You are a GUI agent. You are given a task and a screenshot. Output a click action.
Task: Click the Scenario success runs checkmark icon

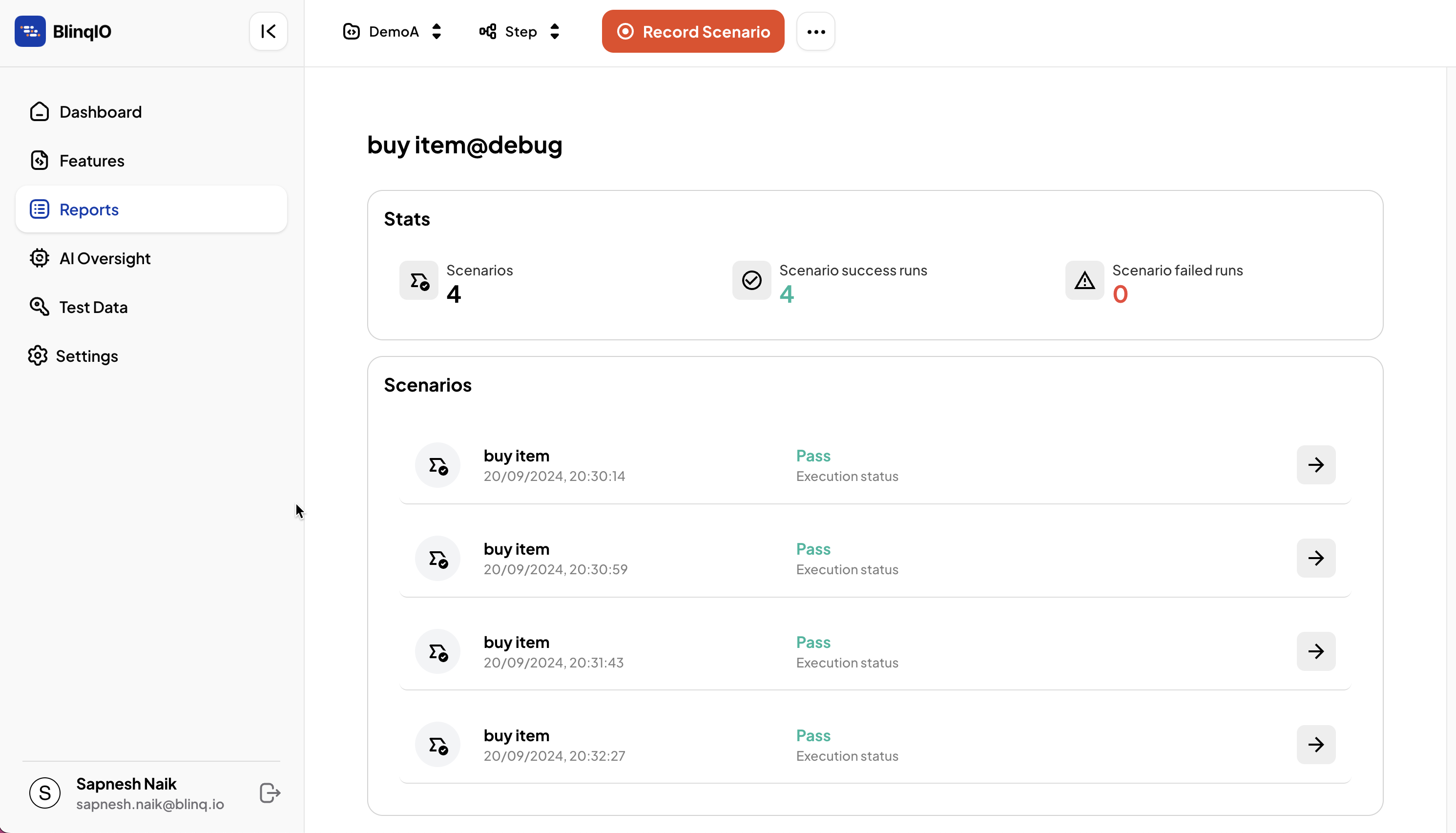(752, 280)
